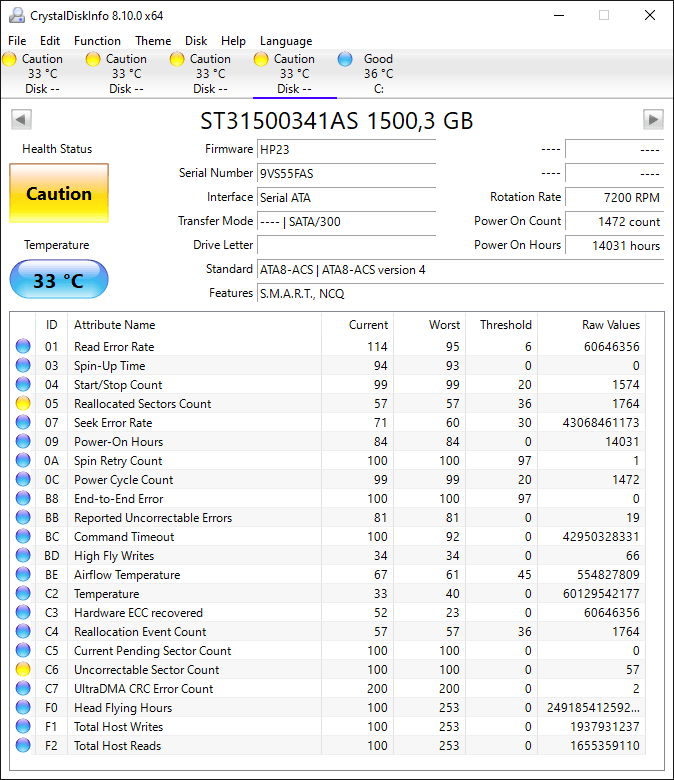The height and width of the screenshot is (780, 674).
Task: Click status orb for Head Flying Hours
Action: [23, 707]
